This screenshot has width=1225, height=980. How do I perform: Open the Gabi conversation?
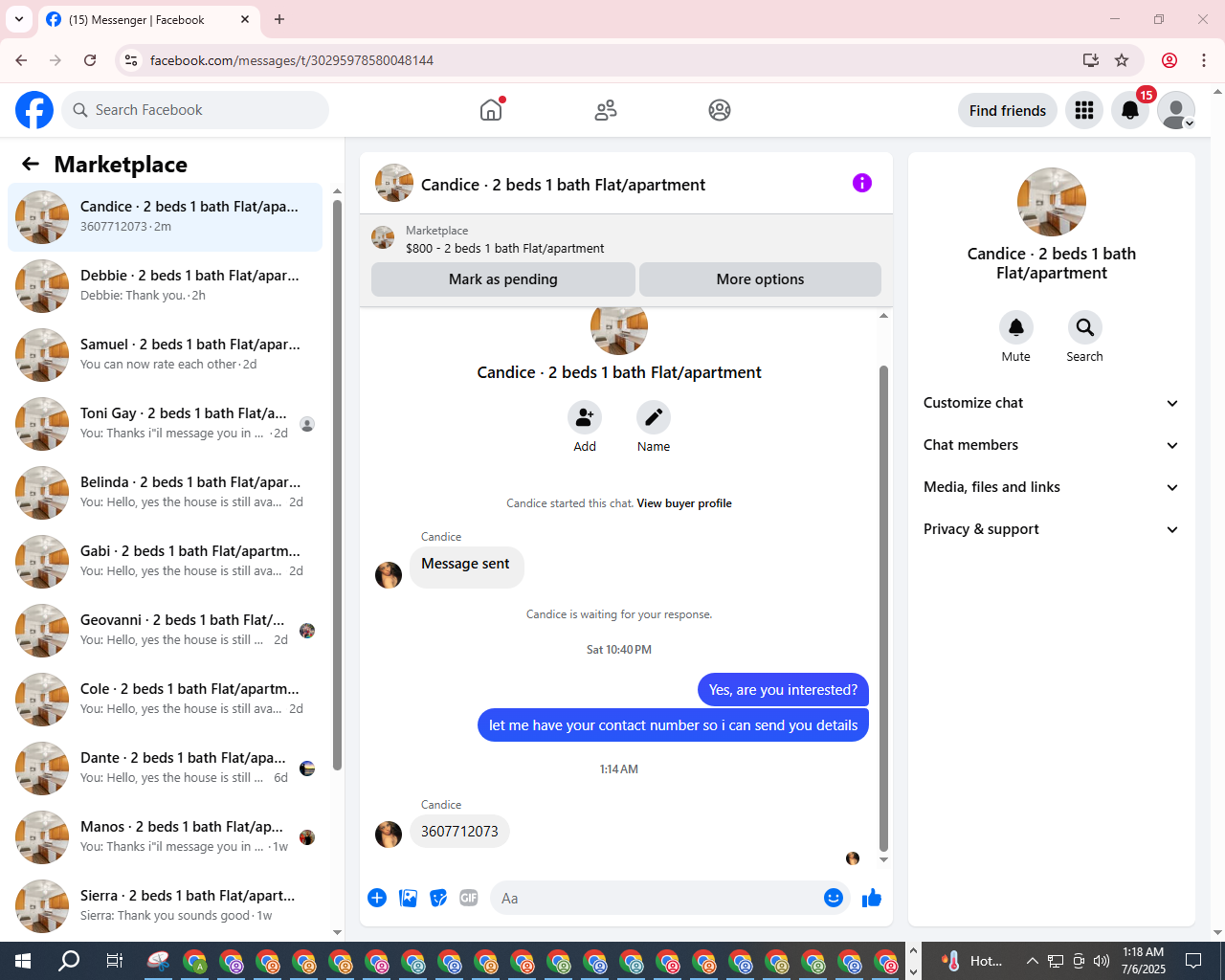(x=165, y=561)
